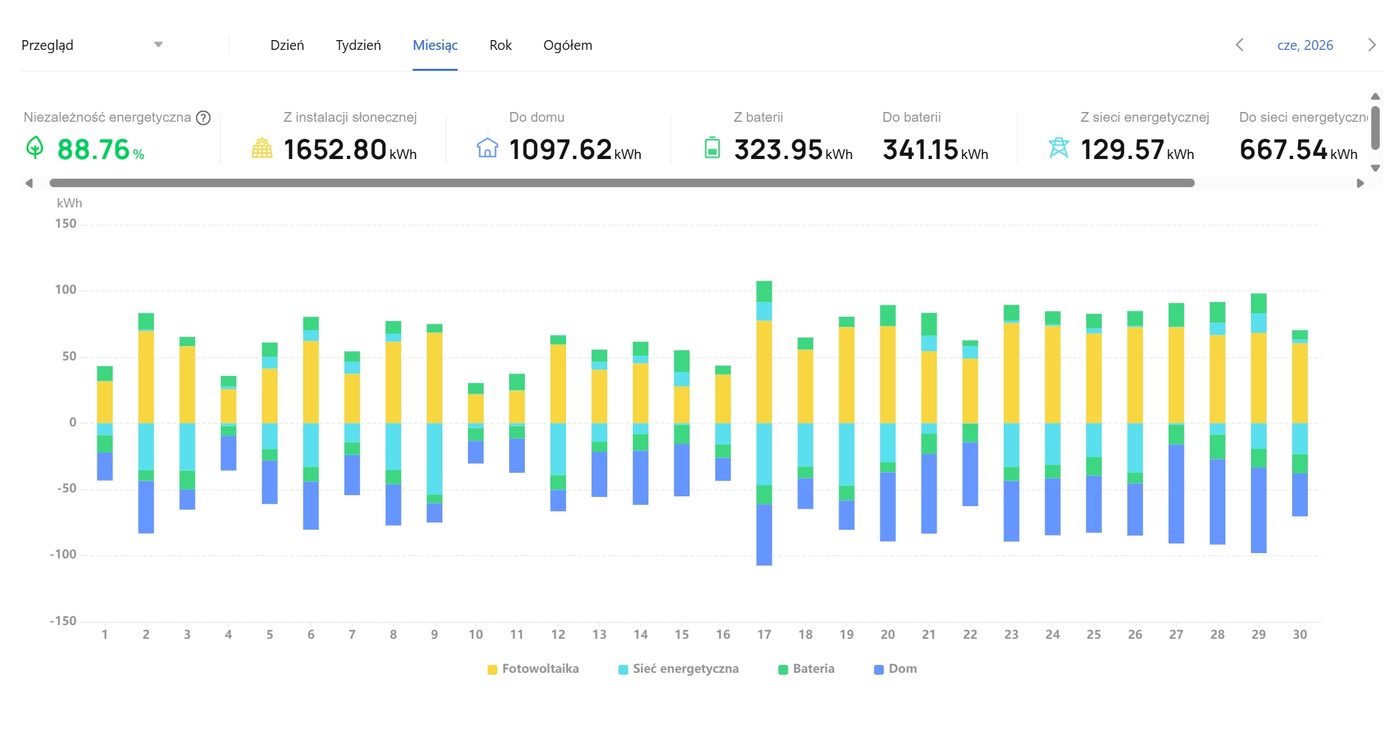Click the power grid pylon icon

tap(1058, 149)
